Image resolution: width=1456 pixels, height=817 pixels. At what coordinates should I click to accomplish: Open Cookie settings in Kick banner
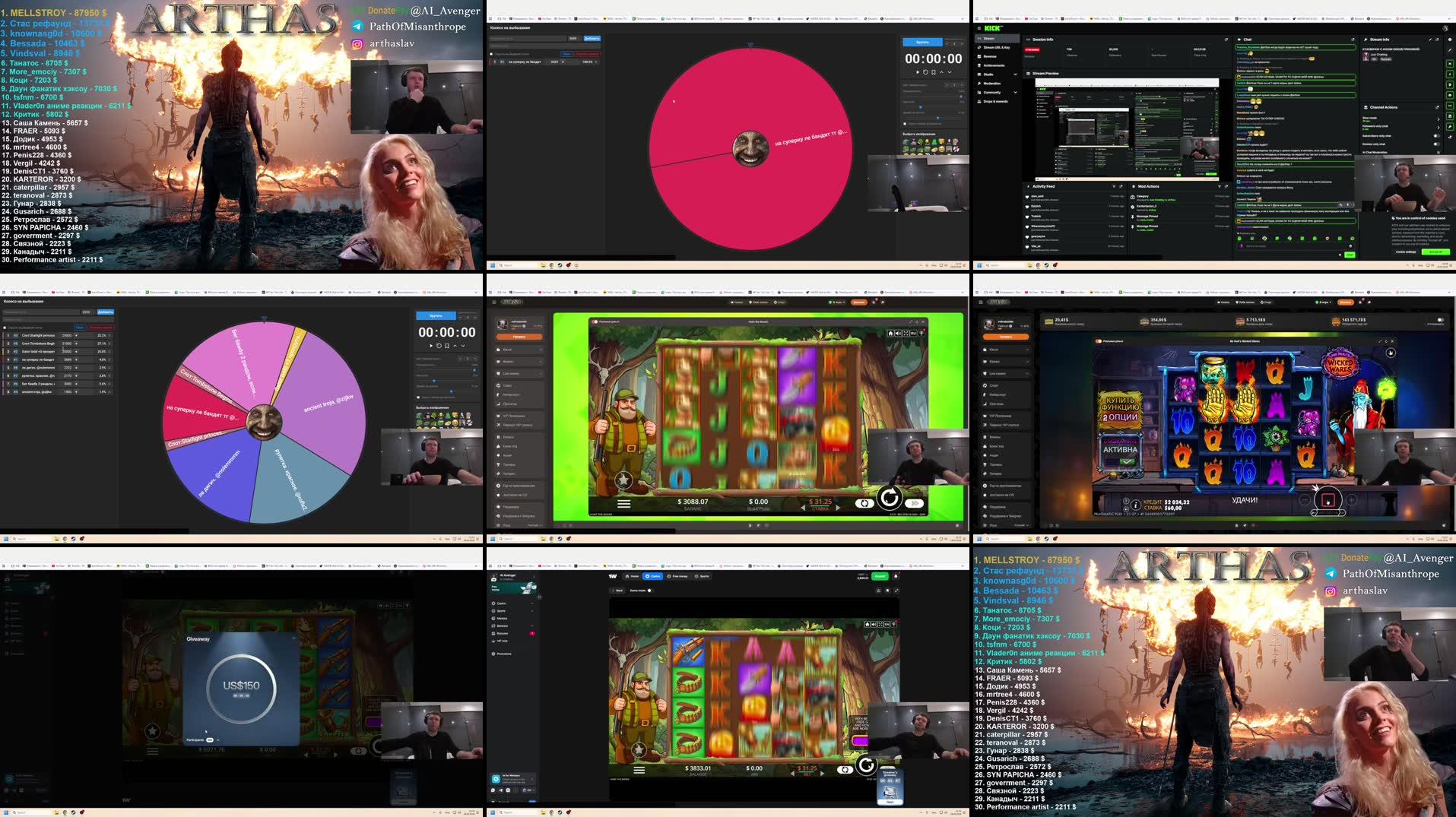click(x=1406, y=252)
